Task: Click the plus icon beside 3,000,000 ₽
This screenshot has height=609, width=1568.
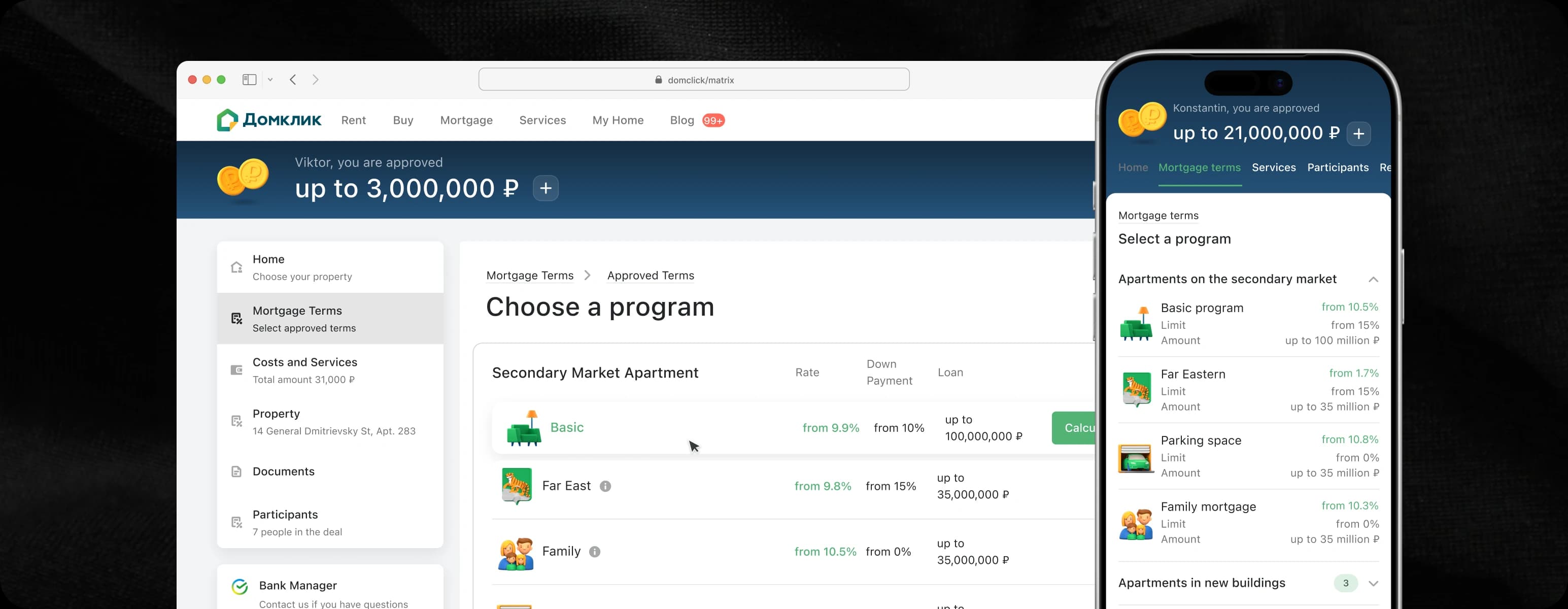Action: click(546, 188)
